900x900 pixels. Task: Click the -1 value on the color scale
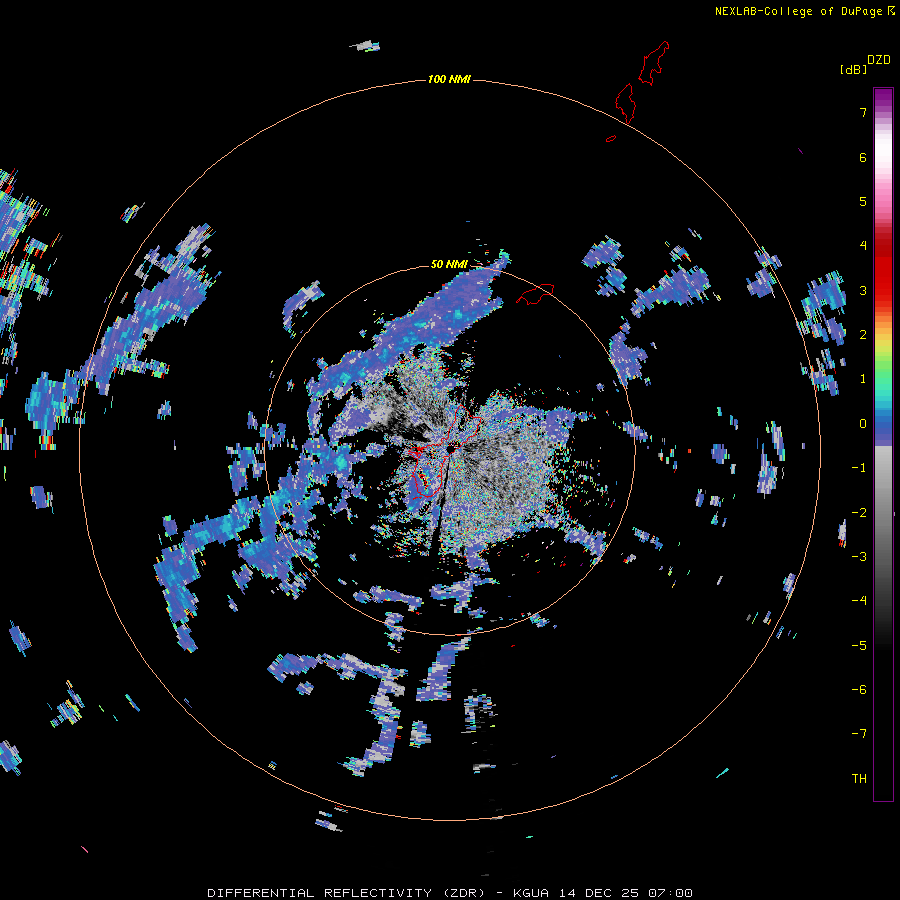click(859, 468)
